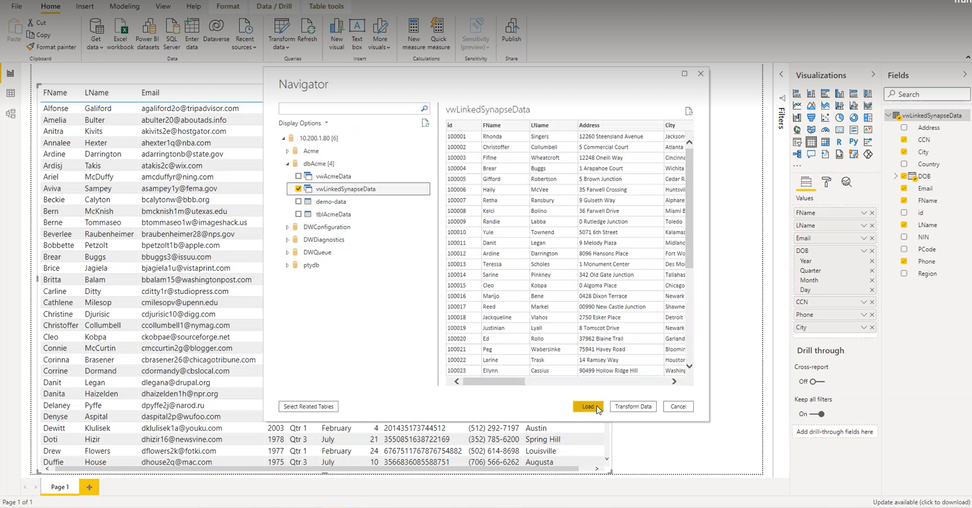Expand the Acme database node
This screenshot has width=972, height=508.
click(287, 151)
